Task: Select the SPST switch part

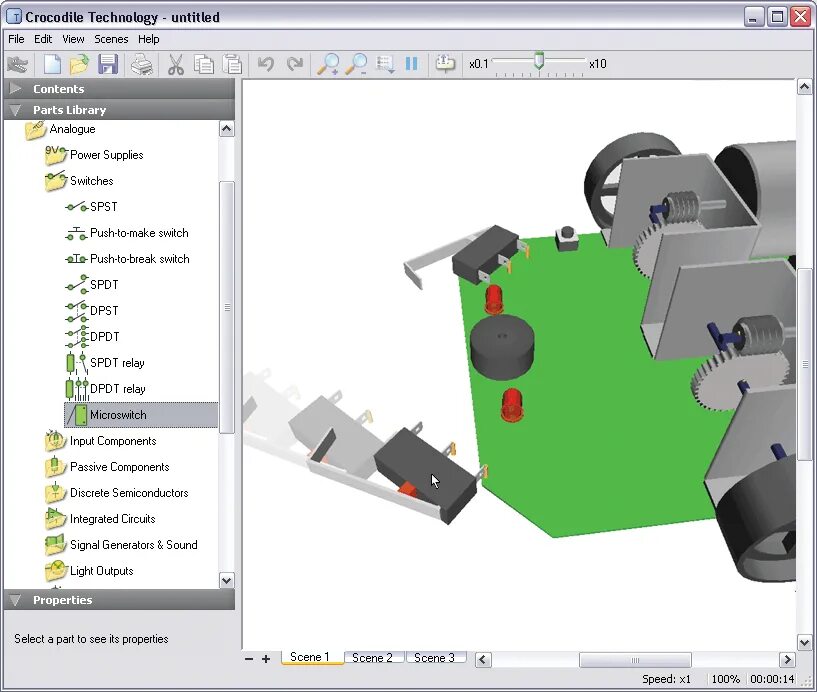Action: click(91, 207)
